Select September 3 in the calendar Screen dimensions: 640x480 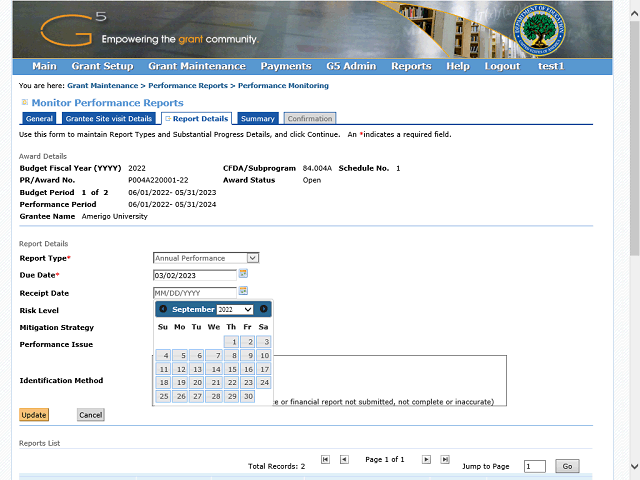264,342
